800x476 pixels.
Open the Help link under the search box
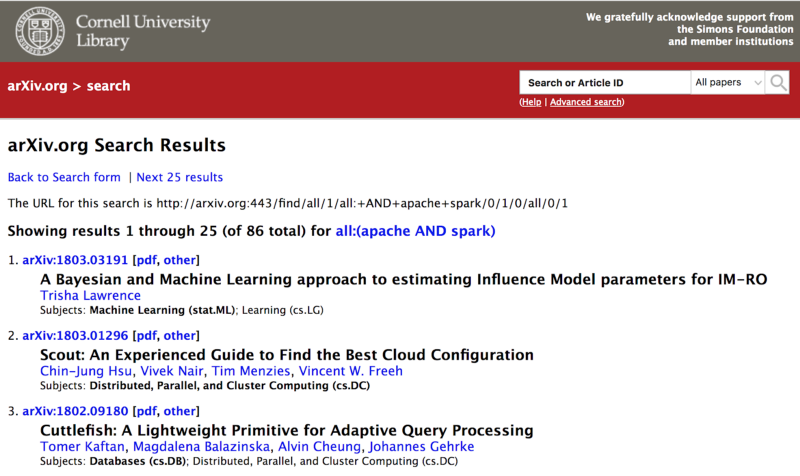[531, 102]
